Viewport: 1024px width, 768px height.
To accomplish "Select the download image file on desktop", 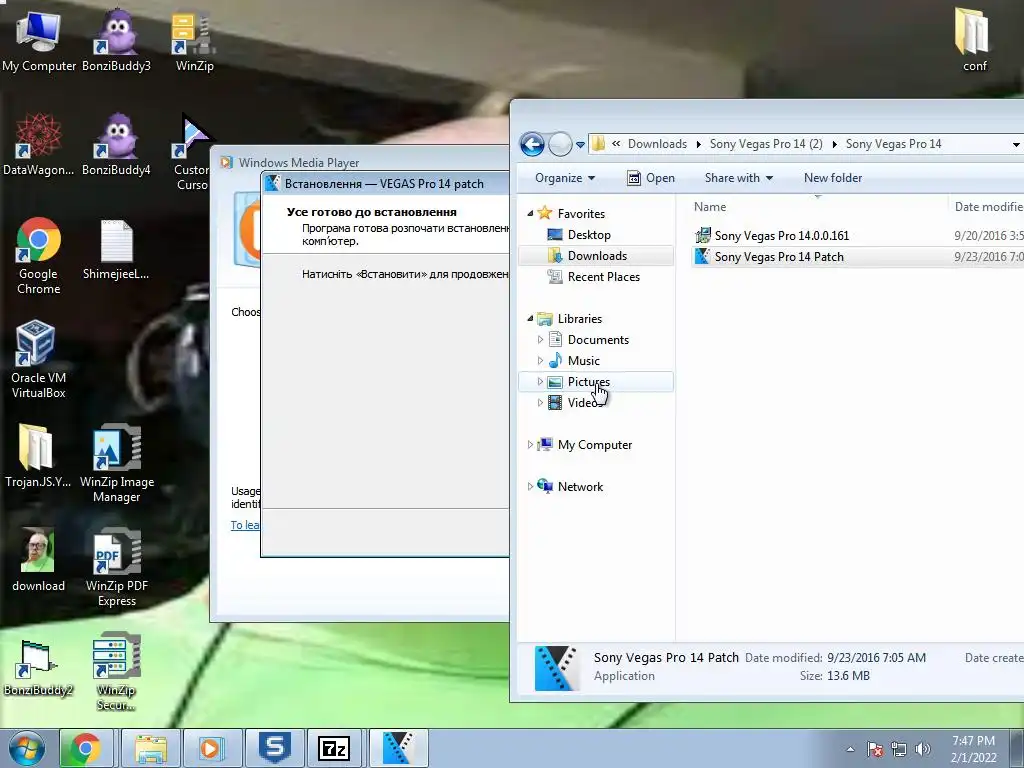I will coord(38,559).
